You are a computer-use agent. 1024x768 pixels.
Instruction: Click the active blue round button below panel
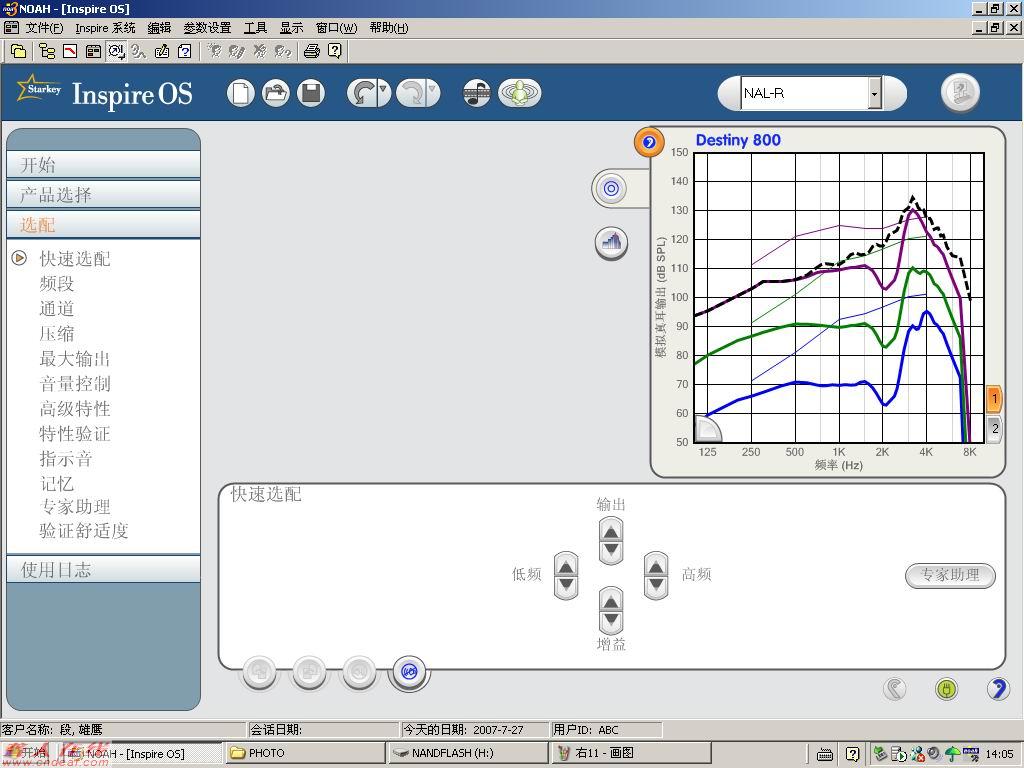coord(409,671)
